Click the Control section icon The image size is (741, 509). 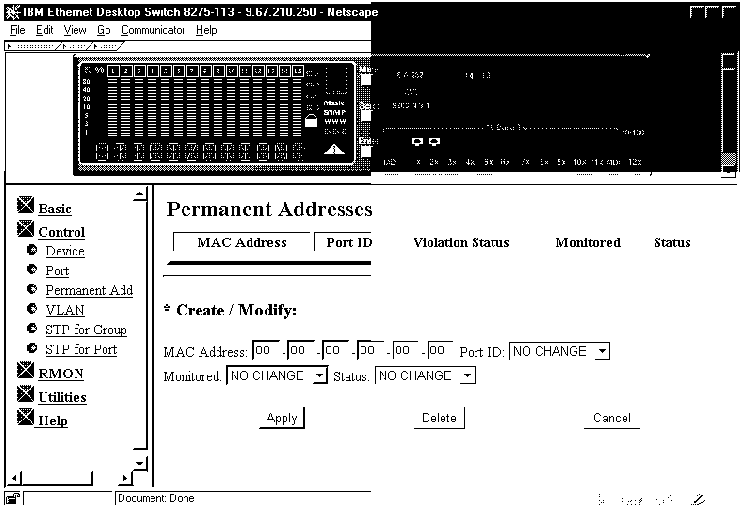pyautogui.click(x=27, y=230)
